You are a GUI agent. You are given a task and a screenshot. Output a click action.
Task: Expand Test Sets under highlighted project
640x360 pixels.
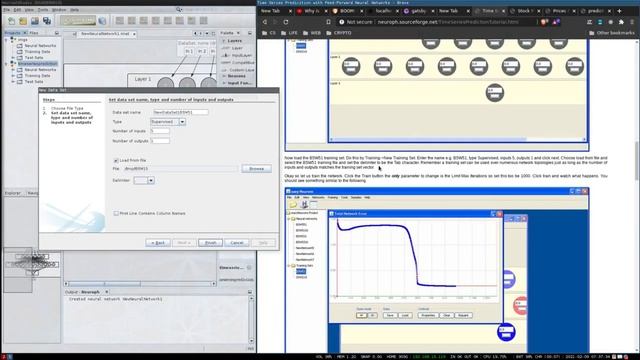(x=13, y=82)
